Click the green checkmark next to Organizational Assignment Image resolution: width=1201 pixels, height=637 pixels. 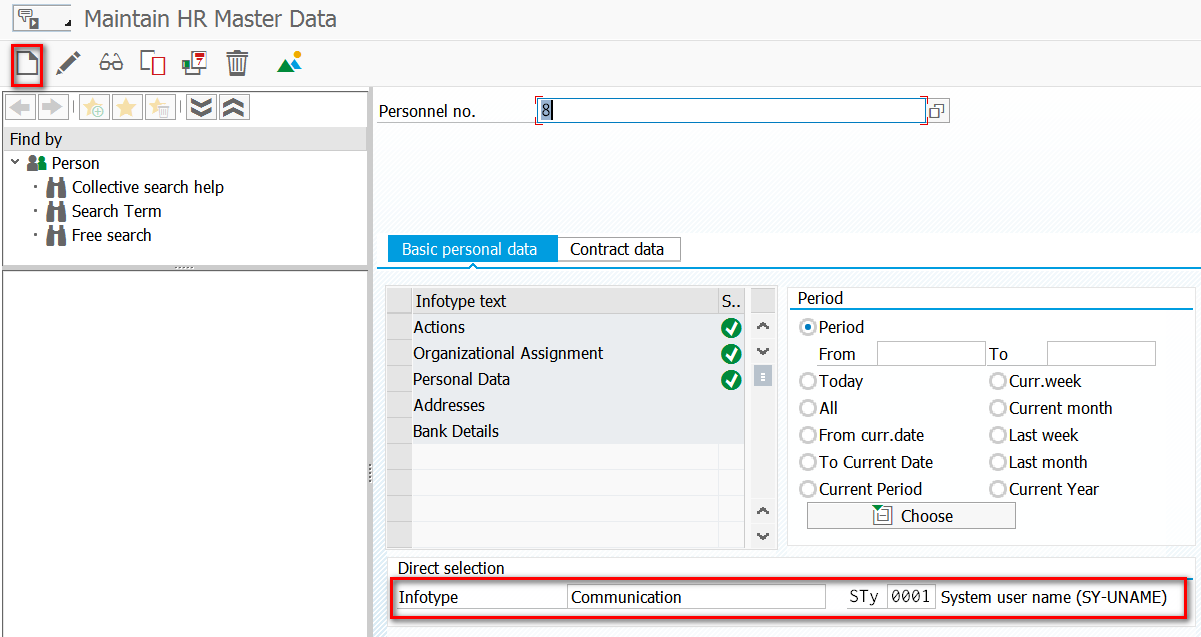731,354
